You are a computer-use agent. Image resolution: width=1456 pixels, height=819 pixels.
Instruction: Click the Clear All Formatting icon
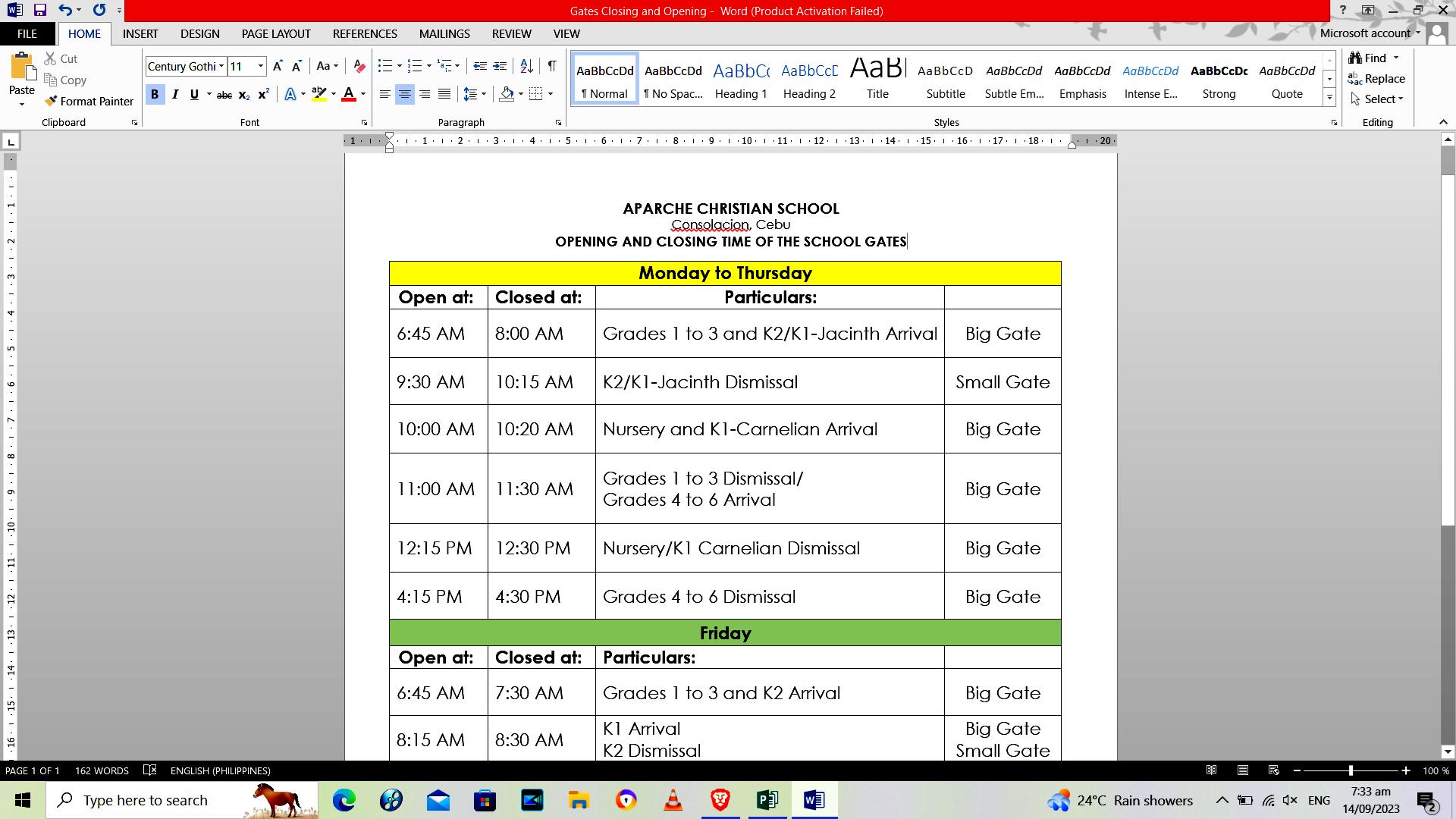coord(359,67)
